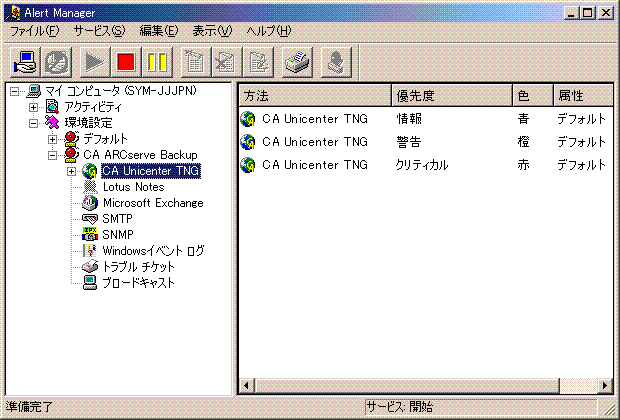Open the サービス(S) menu
Screen dimensions: 620x420
[x=99, y=31]
